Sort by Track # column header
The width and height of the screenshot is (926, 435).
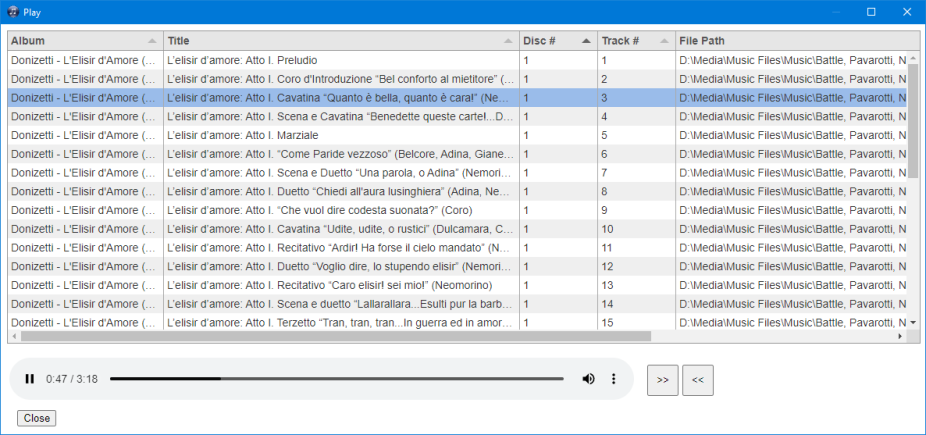636,41
